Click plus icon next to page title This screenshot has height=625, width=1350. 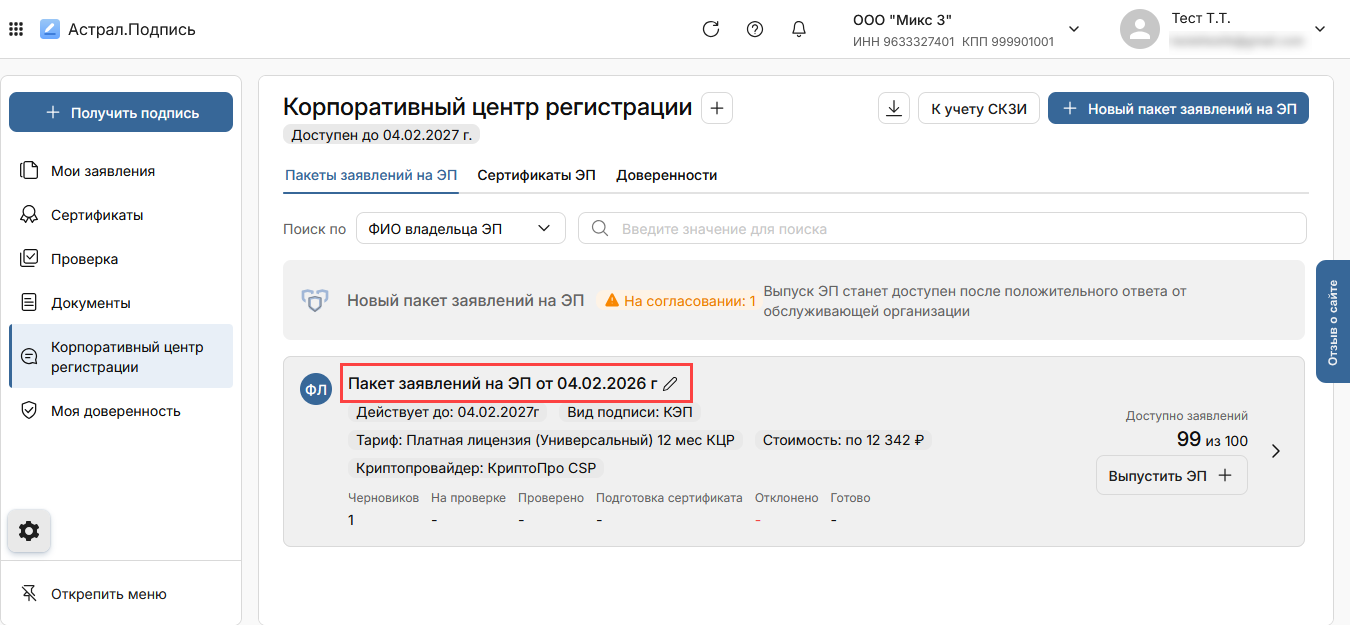(717, 108)
